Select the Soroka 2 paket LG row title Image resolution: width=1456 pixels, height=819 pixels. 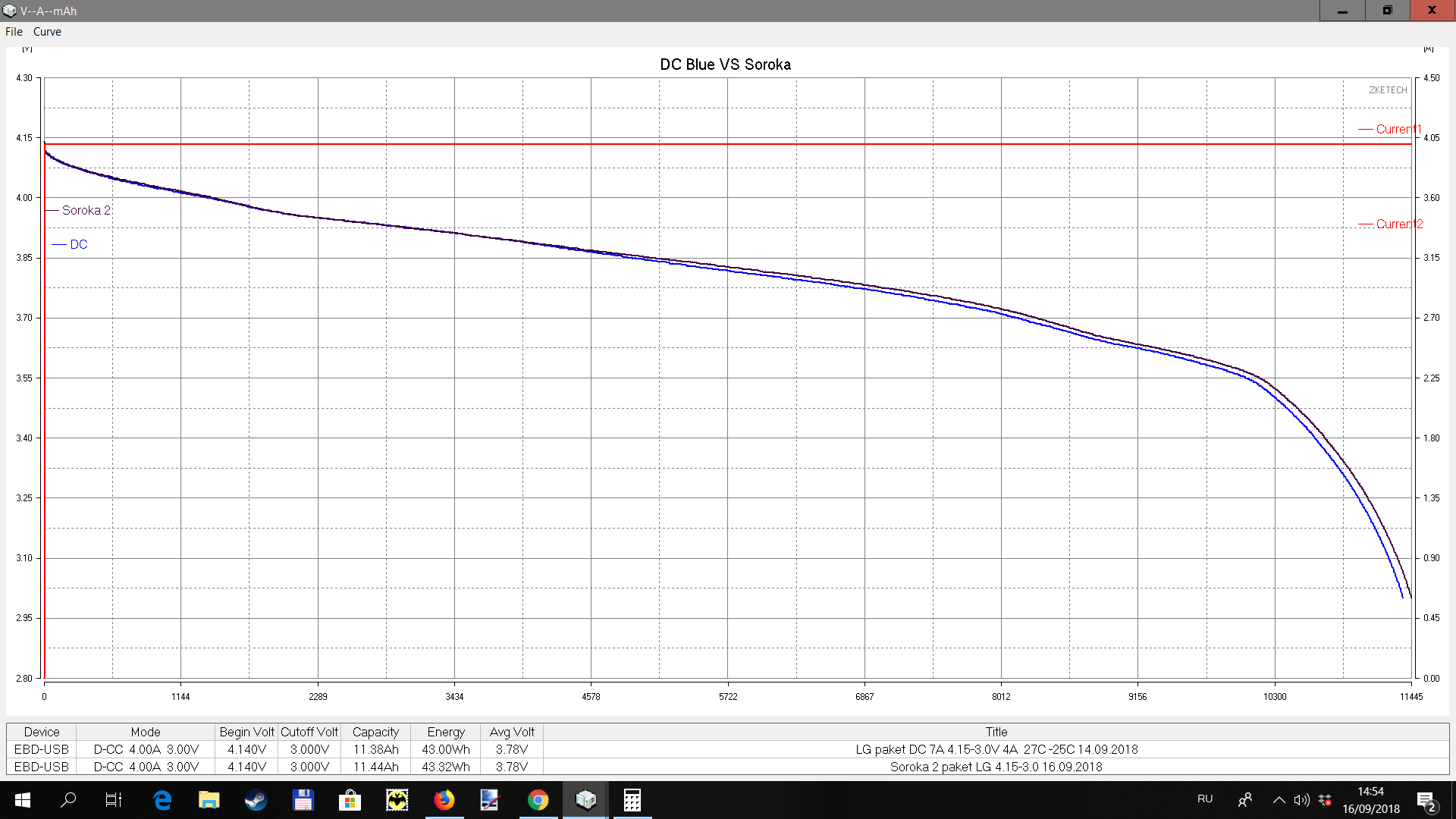[x=996, y=767]
